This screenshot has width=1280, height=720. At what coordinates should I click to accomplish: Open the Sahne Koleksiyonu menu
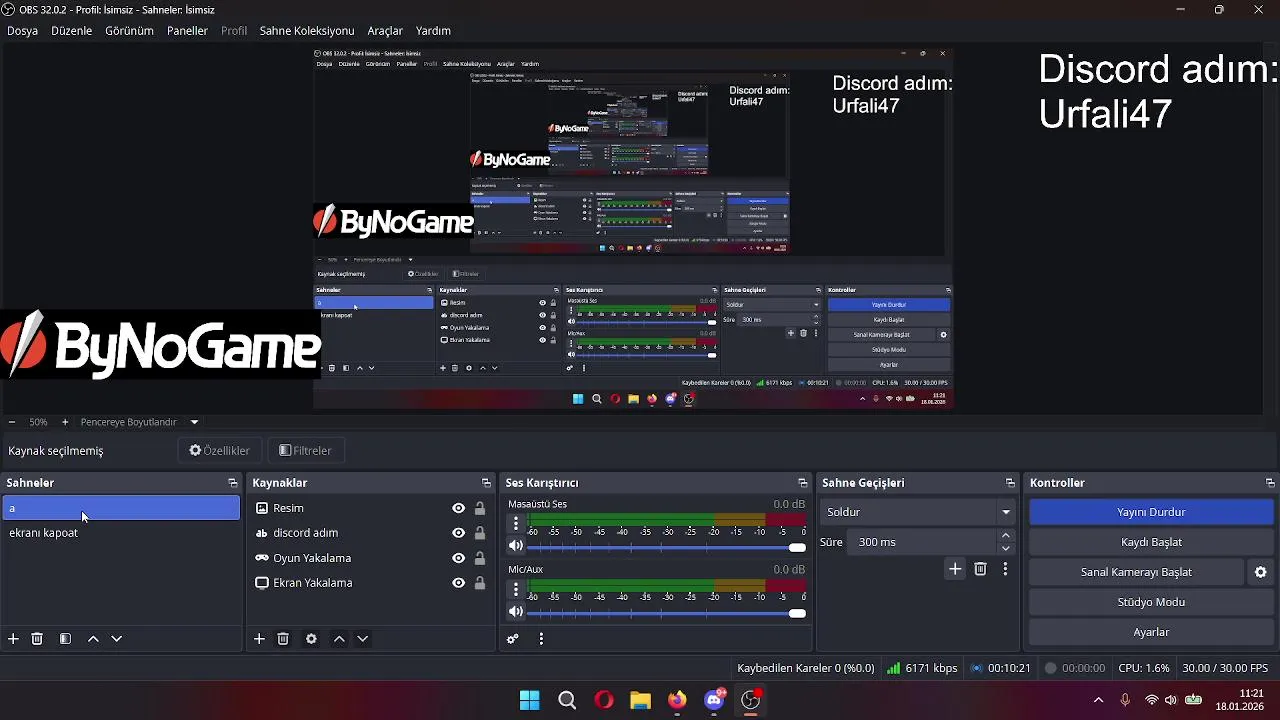[x=307, y=31]
